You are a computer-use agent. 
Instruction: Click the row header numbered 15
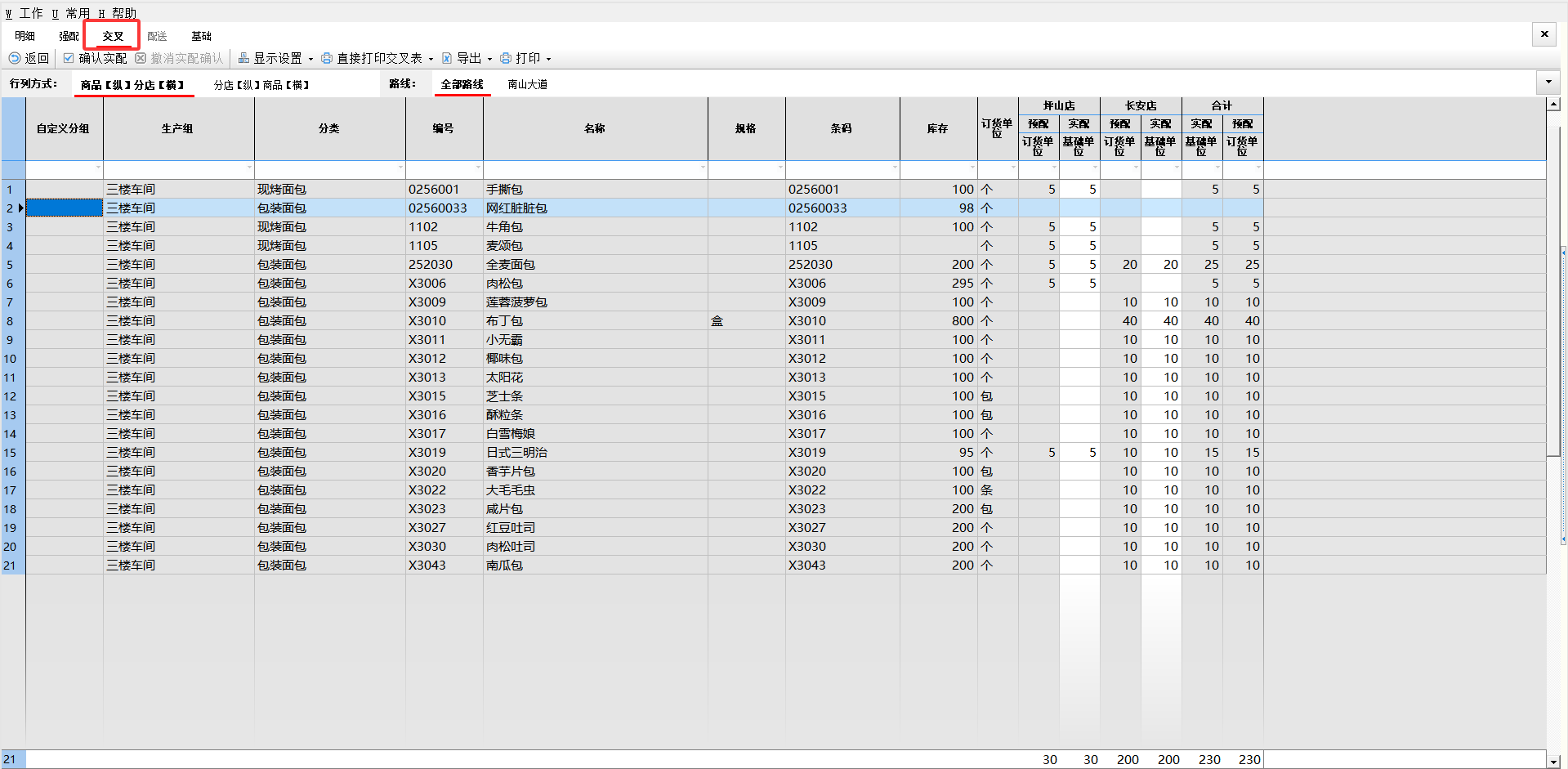tap(13, 453)
